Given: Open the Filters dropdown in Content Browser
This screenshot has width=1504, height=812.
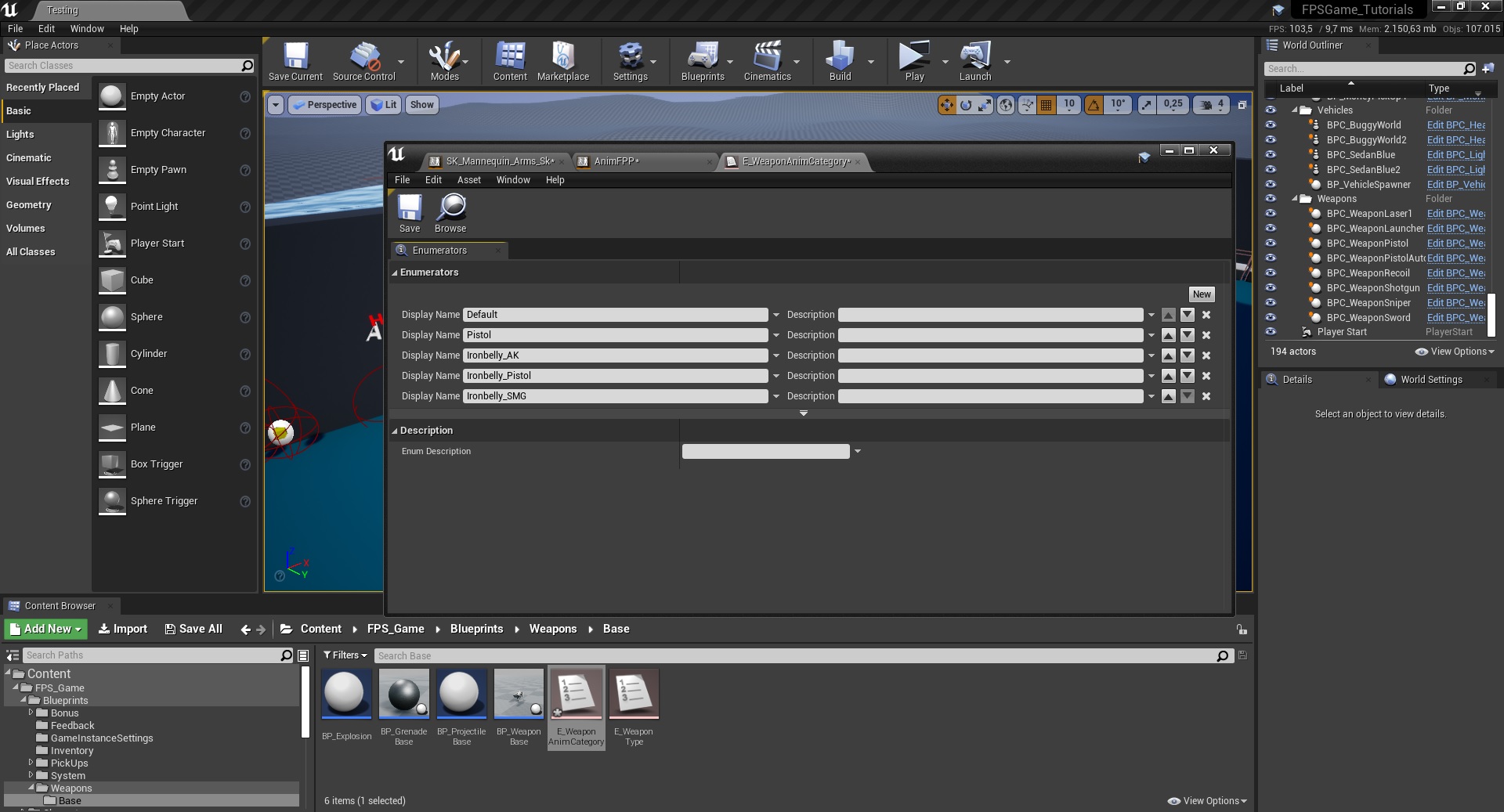Looking at the screenshot, I should 345,655.
